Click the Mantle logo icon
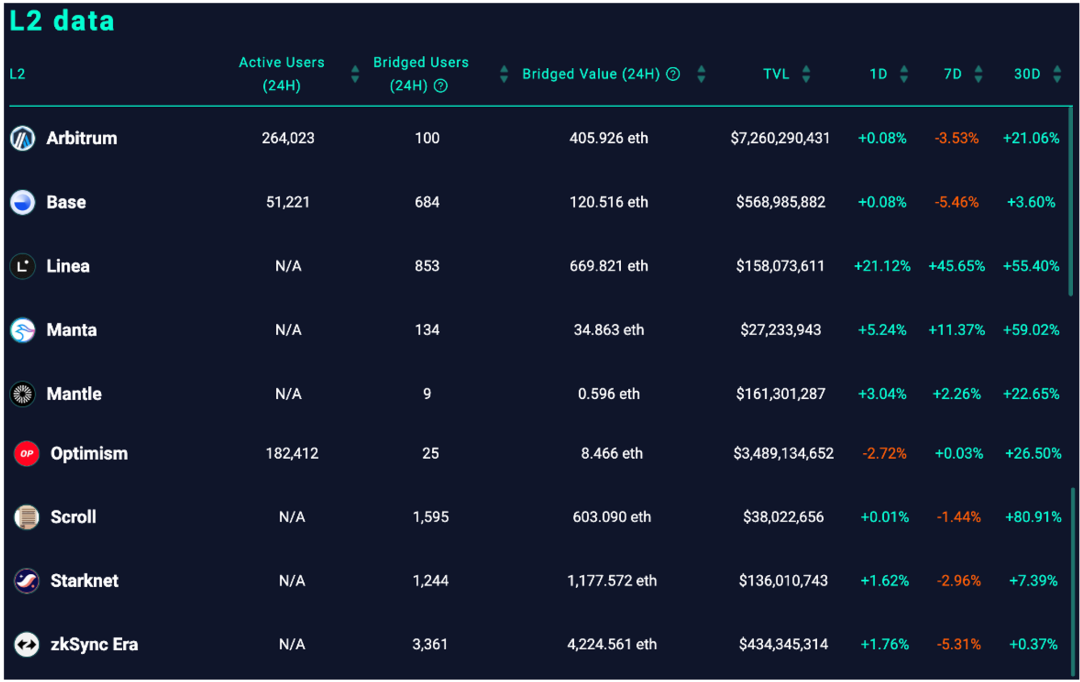This screenshot has width=1080, height=682. click(x=22, y=394)
